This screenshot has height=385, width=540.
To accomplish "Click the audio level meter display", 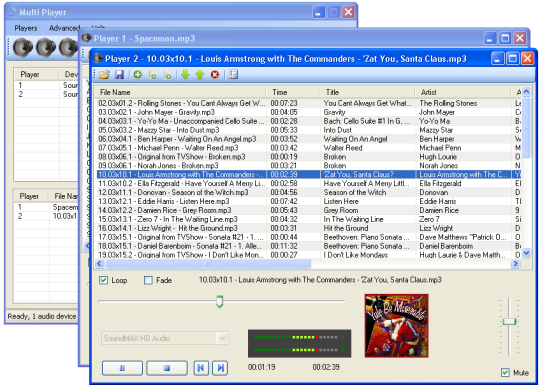I will [x=299, y=343].
